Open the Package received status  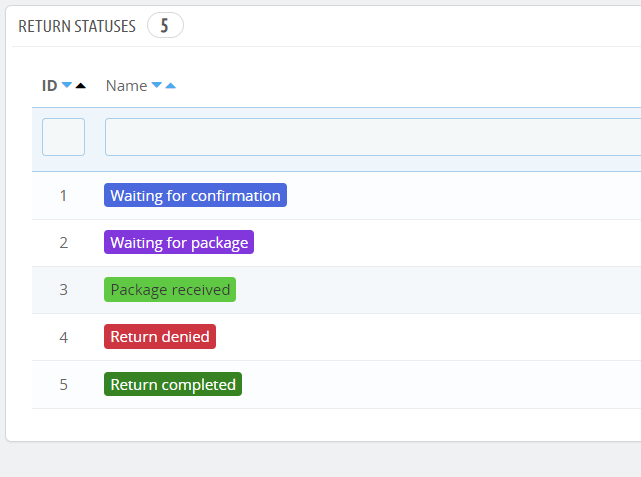click(170, 290)
